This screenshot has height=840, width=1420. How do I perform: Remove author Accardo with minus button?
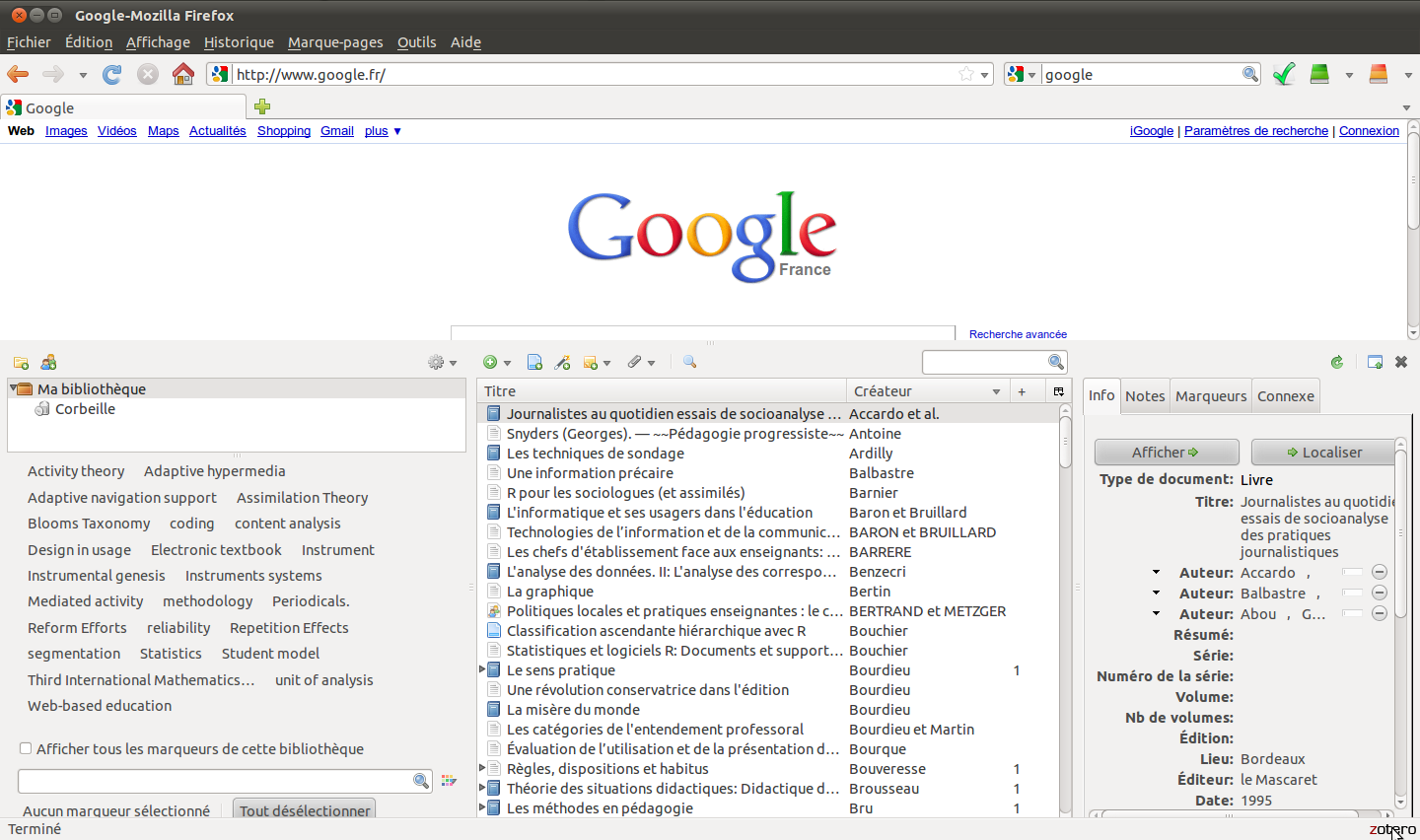coord(1380,573)
